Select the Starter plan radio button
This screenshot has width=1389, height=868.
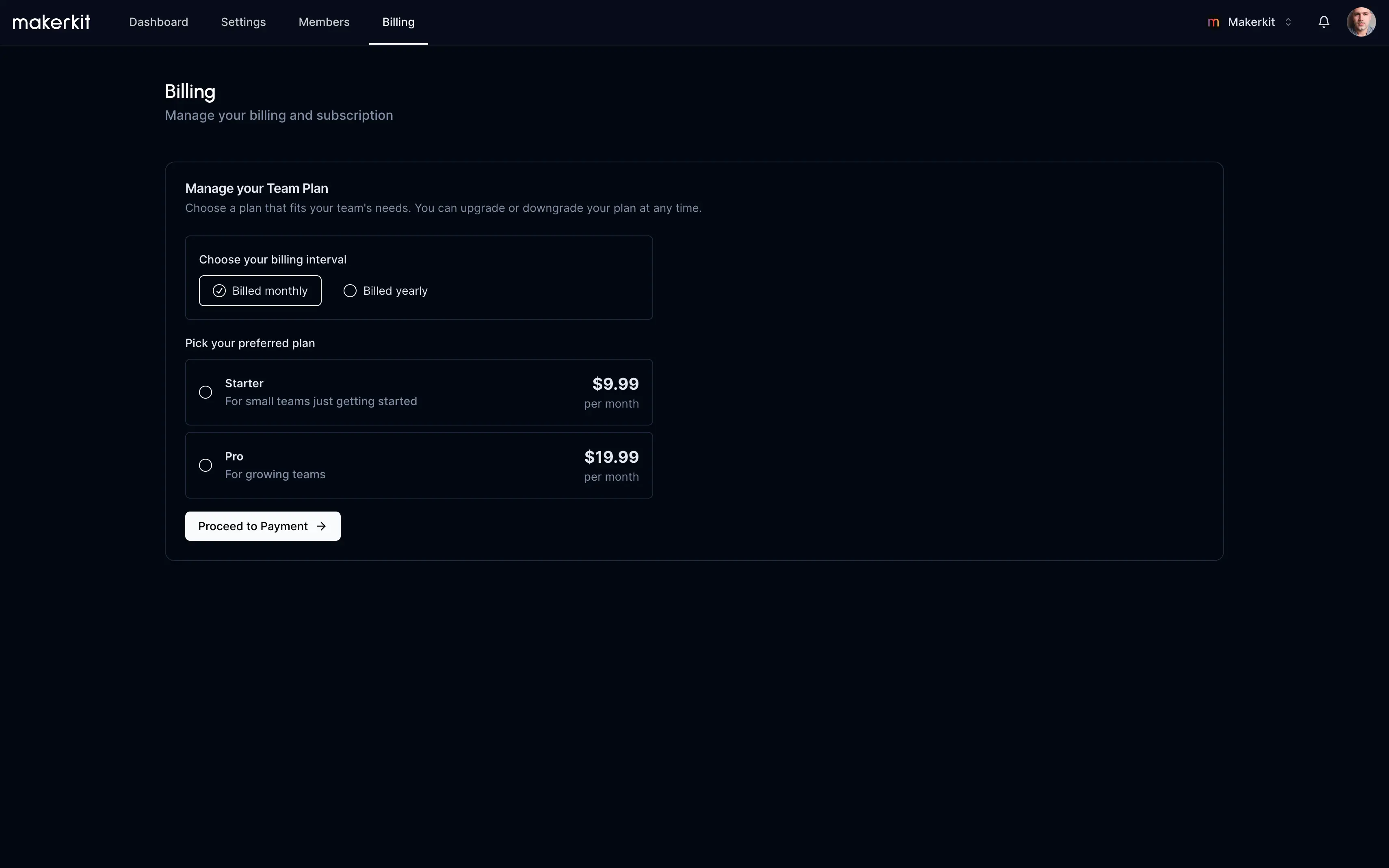pyautogui.click(x=205, y=392)
